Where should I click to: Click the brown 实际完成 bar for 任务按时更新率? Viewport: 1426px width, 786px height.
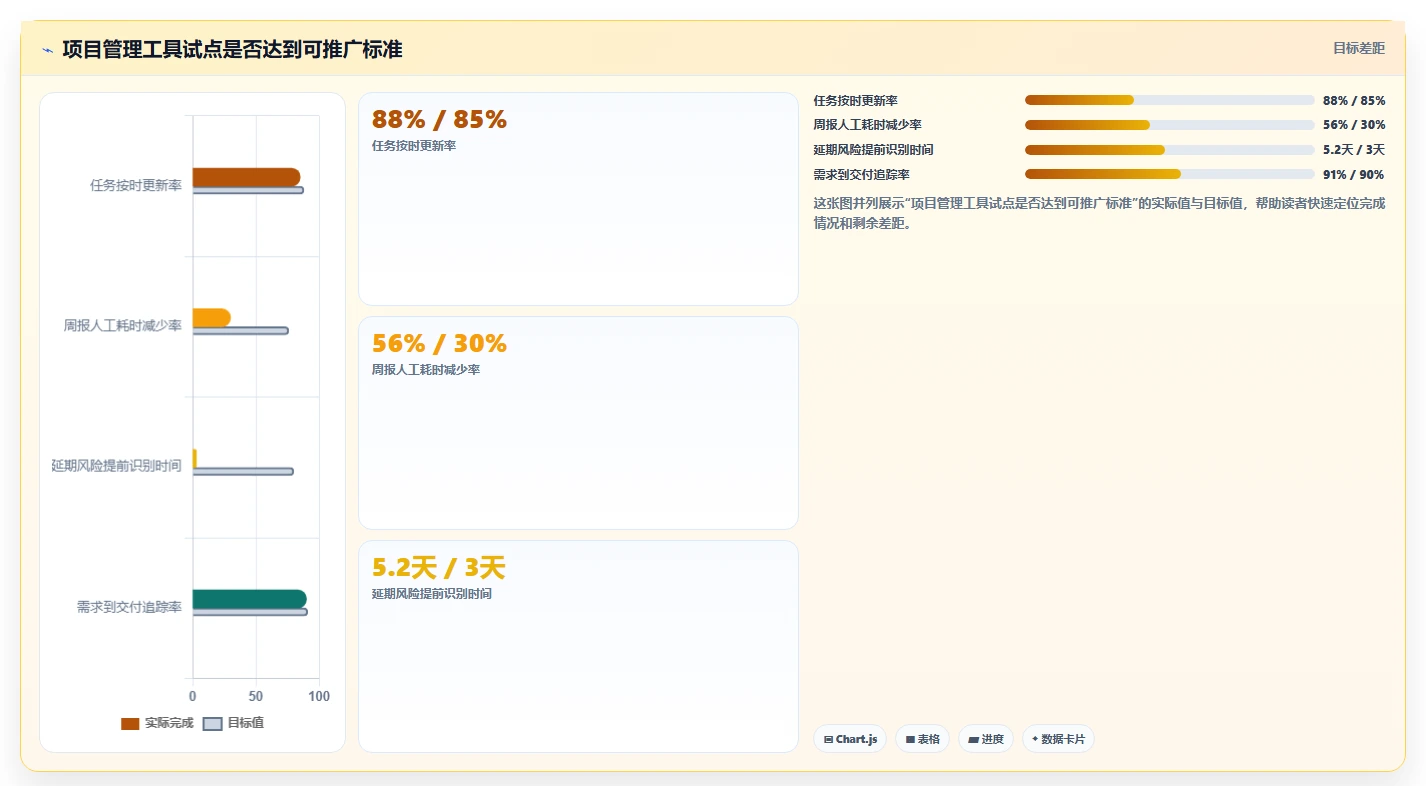click(246, 177)
